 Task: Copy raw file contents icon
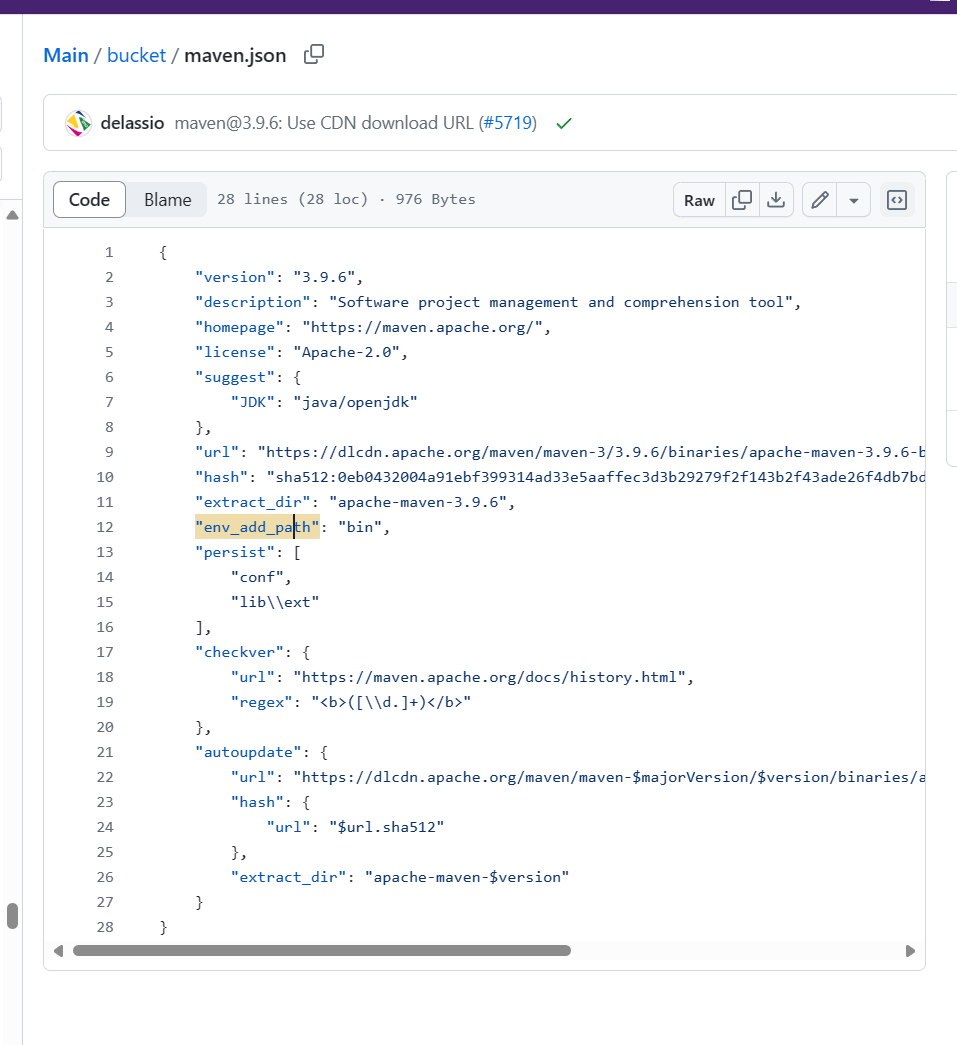[742, 200]
